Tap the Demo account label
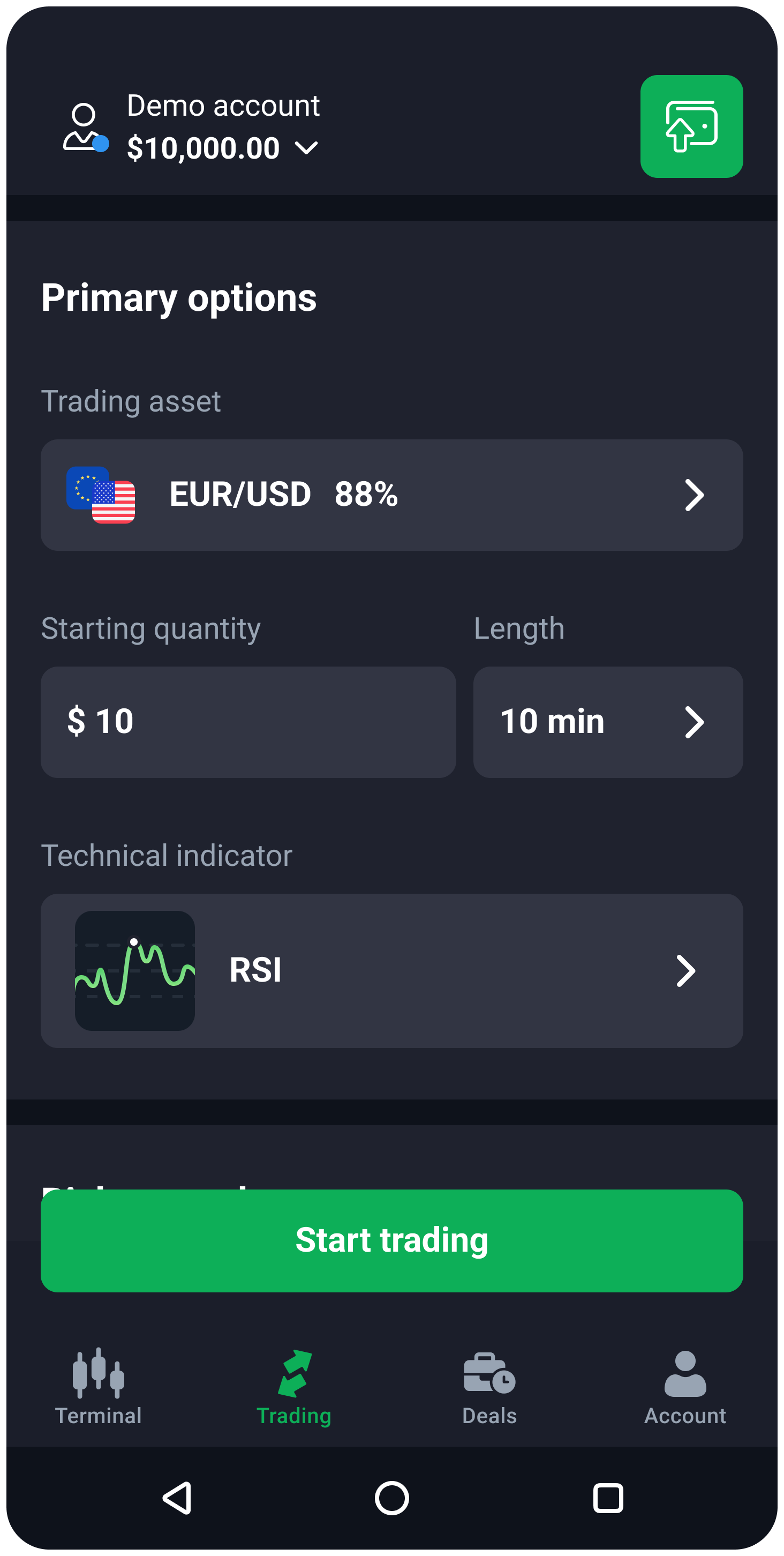784x1556 pixels. [223, 106]
